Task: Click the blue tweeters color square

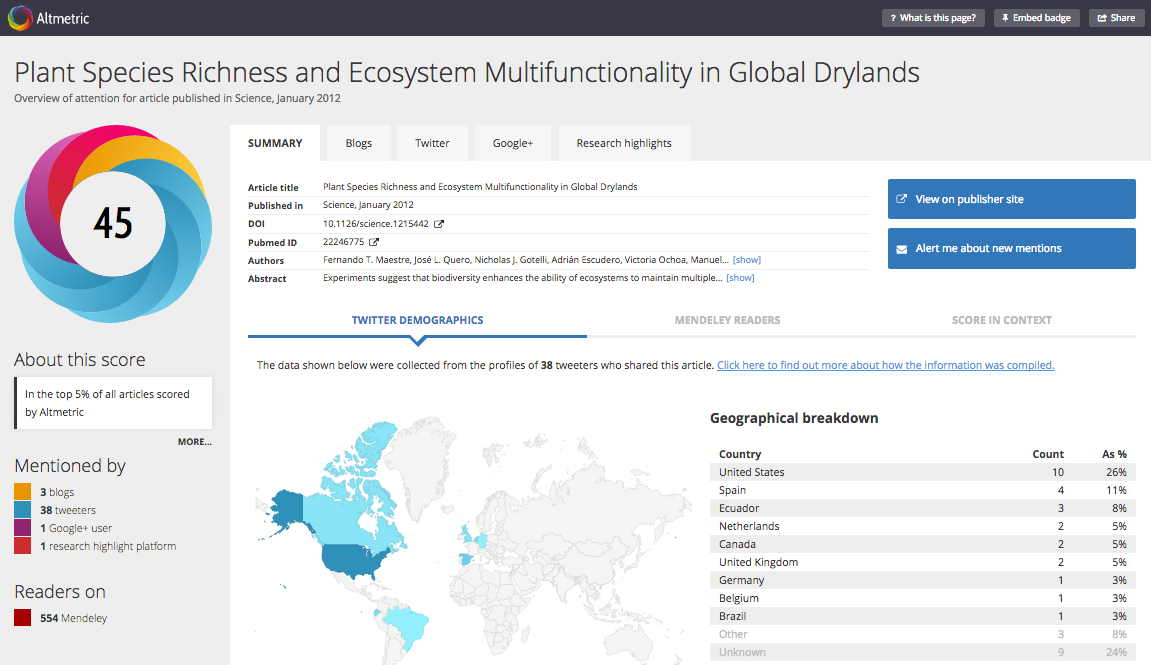Action: tap(23, 510)
